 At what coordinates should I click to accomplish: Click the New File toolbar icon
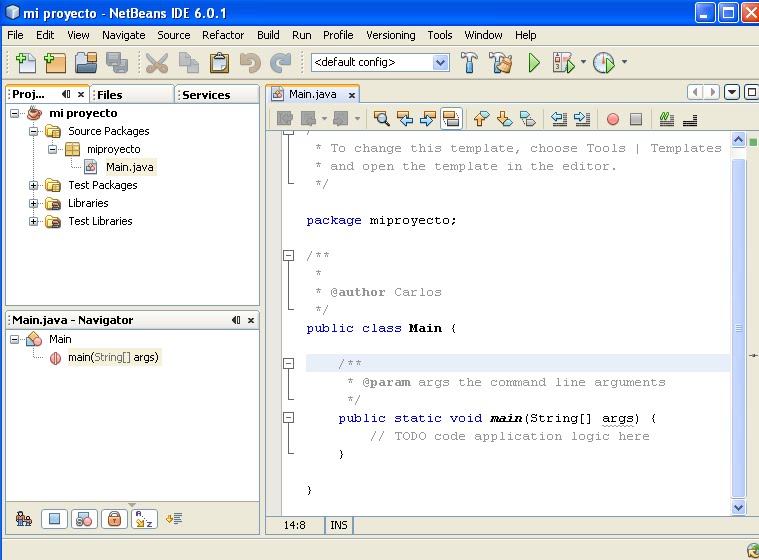coord(26,63)
